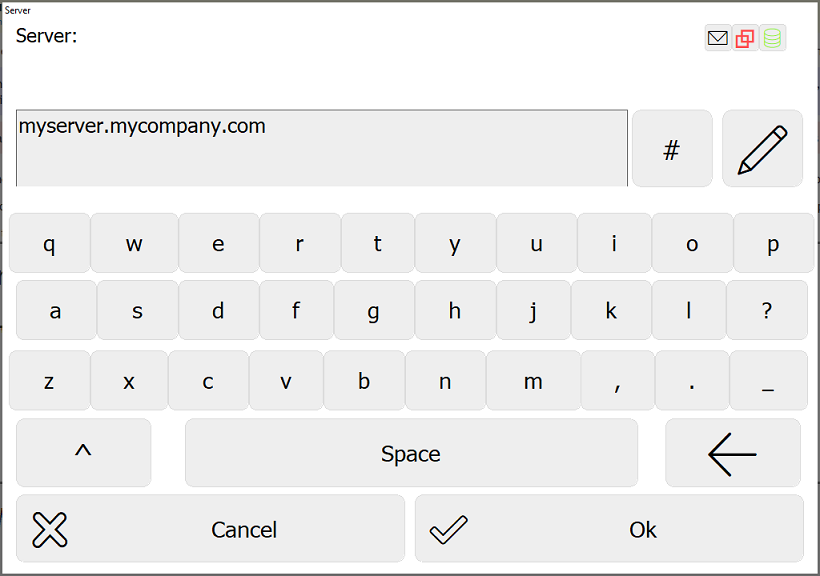
Task: Tap the letter p key
Action: click(x=773, y=243)
